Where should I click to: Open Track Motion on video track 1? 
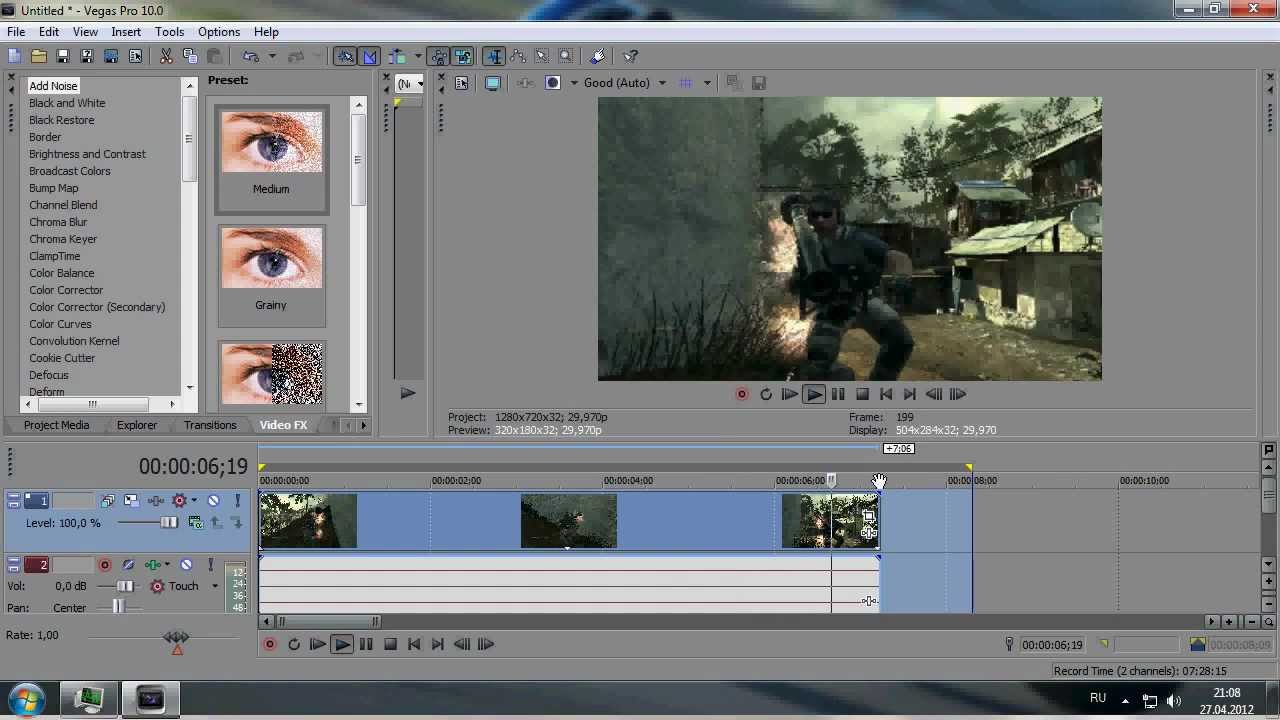pos(132,500)
